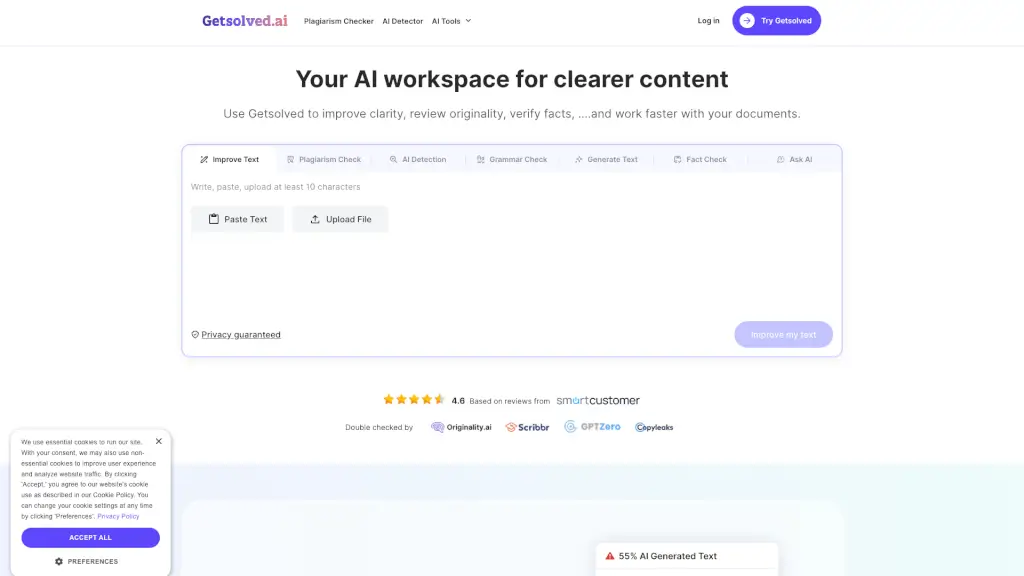Image resolution: width=1024 pixels, height=576 pixels.
Task: Switch to the Fact Check tab
Action: point(700,159)
